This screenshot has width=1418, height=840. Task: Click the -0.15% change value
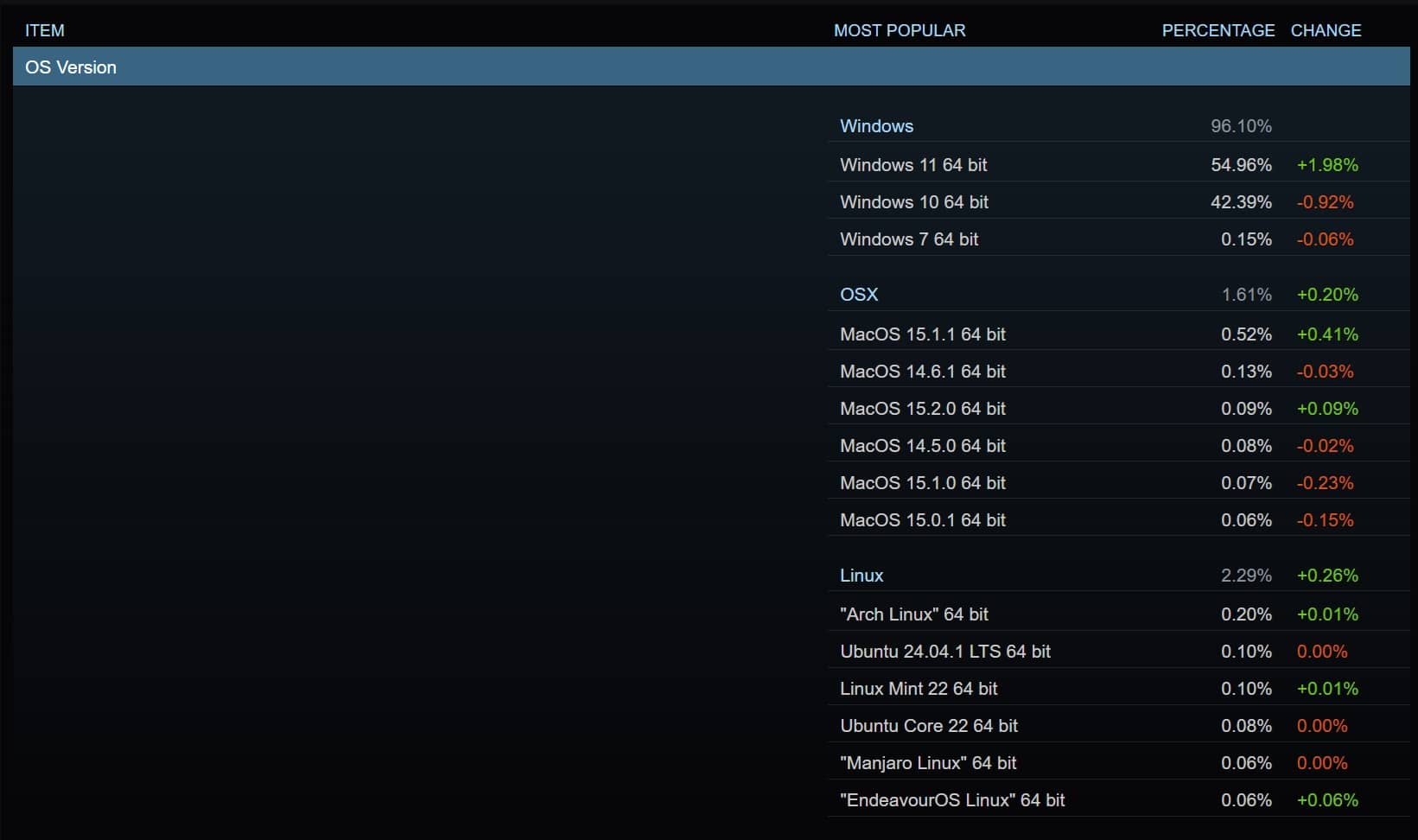tap(1326, 519)
